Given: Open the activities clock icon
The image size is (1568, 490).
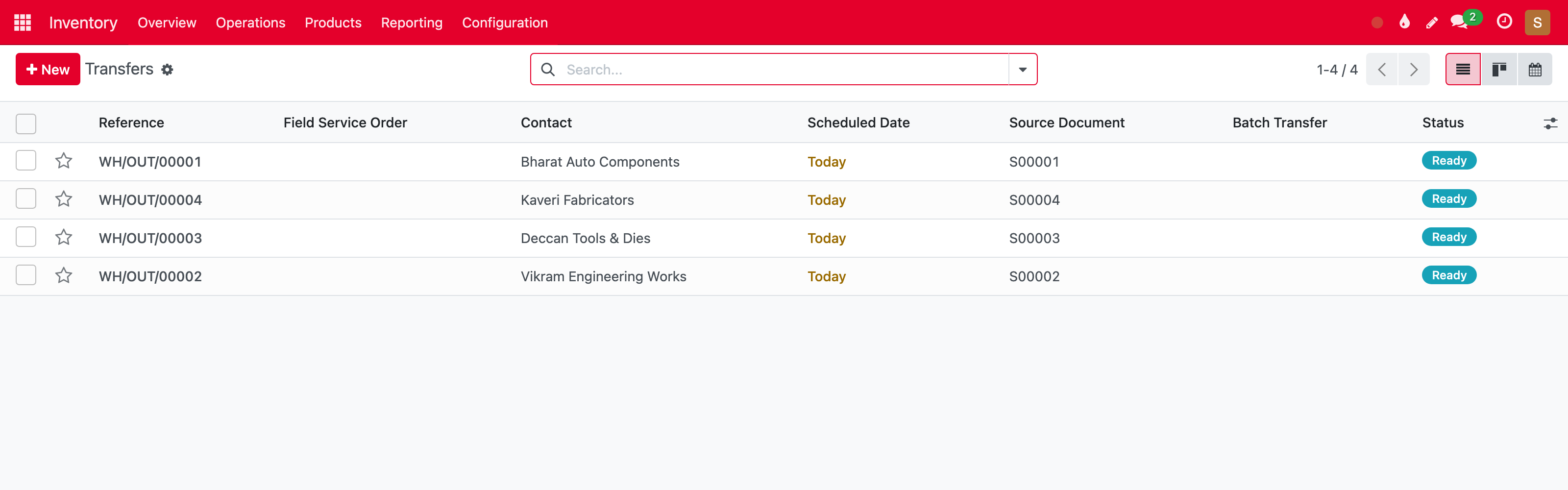Looking at the screenshot, I should 1504,22.
